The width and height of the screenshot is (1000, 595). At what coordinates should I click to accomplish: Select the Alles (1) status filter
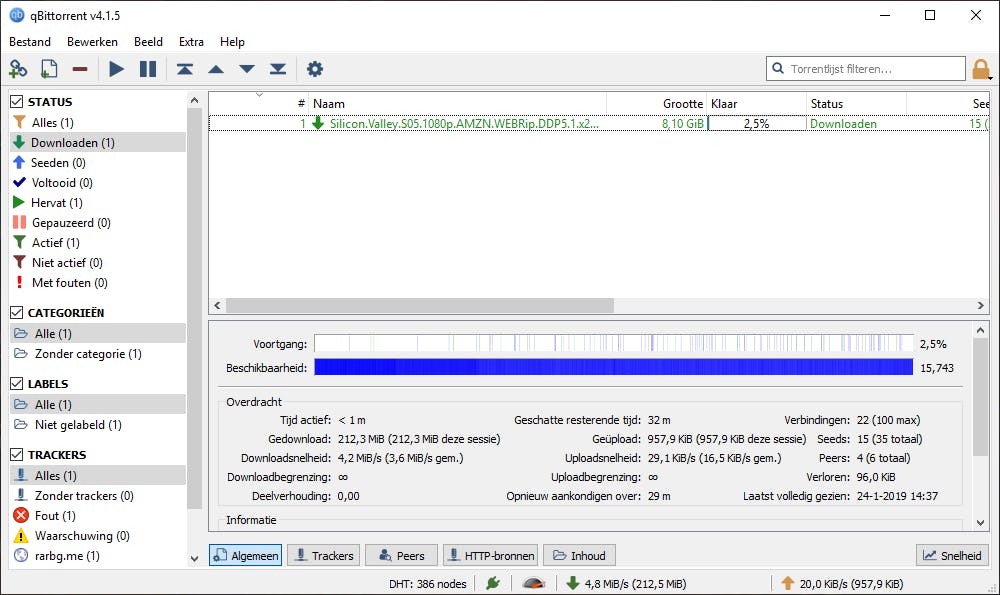pos(98,122)
